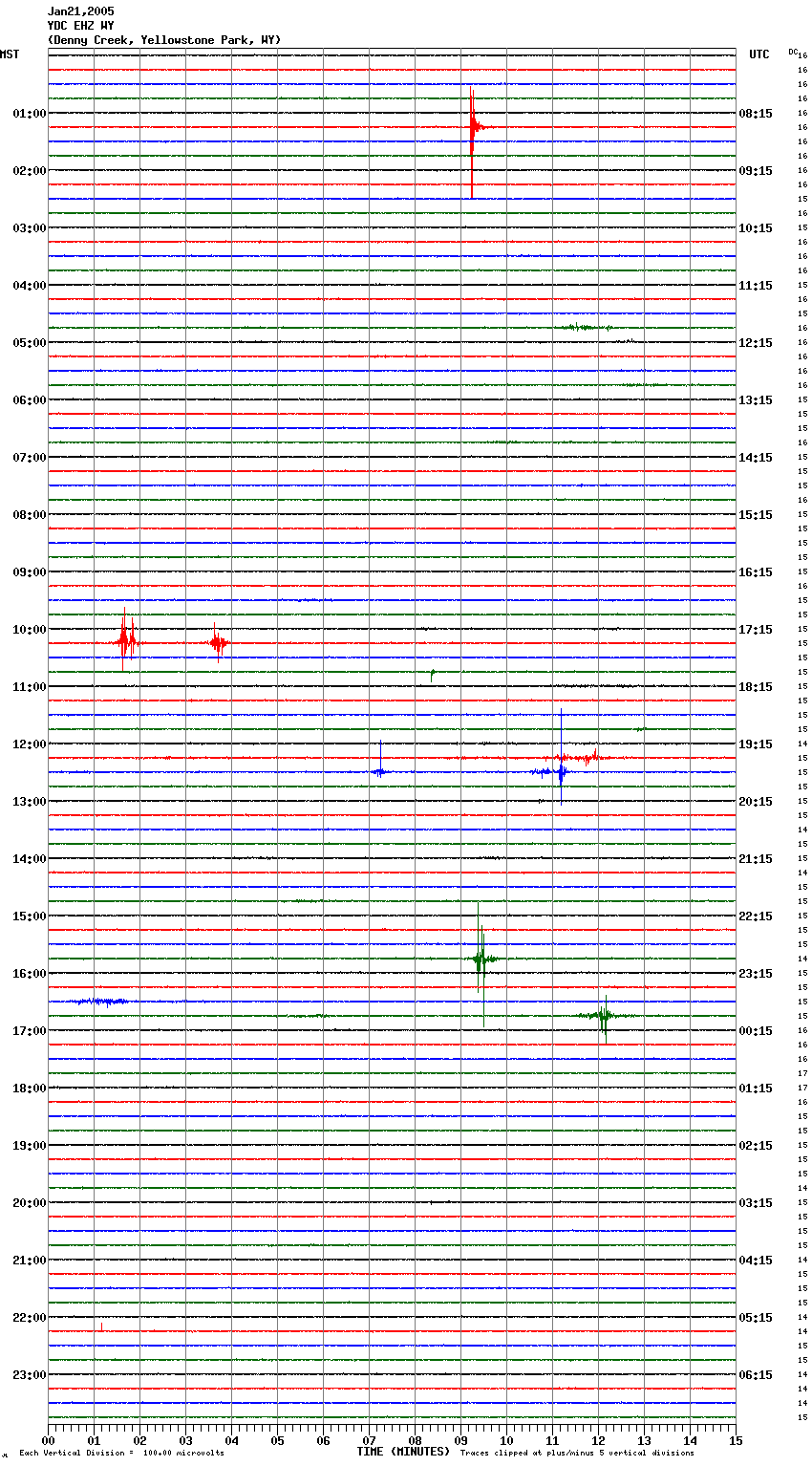This screenshot has width=812, height=1466.
Task: Click the second, smaller red burst on the 10:15 trace
Action: tap(219, 643)
